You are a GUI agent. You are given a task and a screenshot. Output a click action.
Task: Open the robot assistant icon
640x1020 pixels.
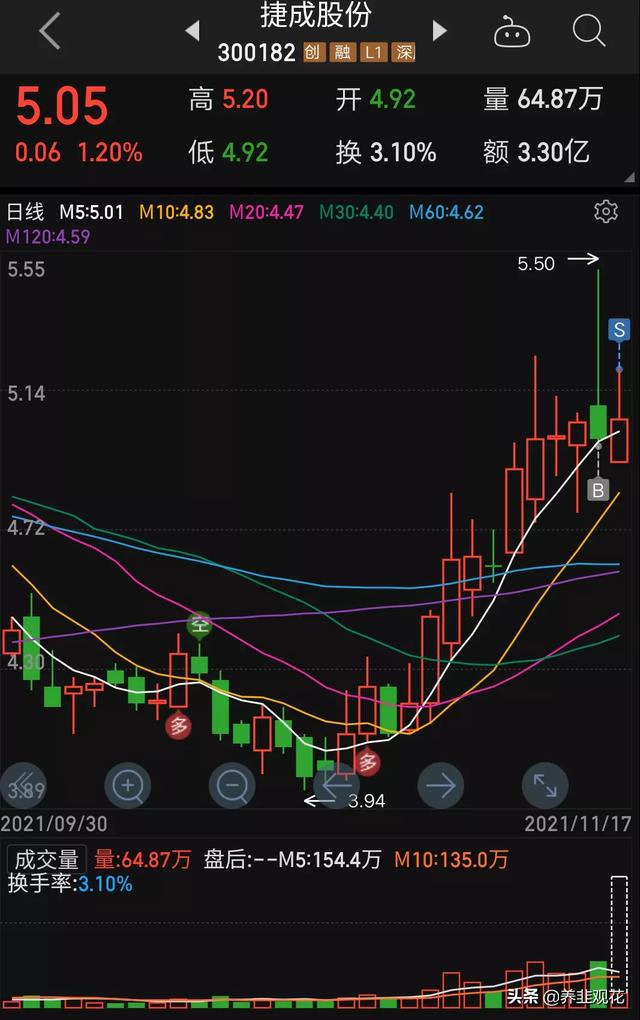point(512,31)
